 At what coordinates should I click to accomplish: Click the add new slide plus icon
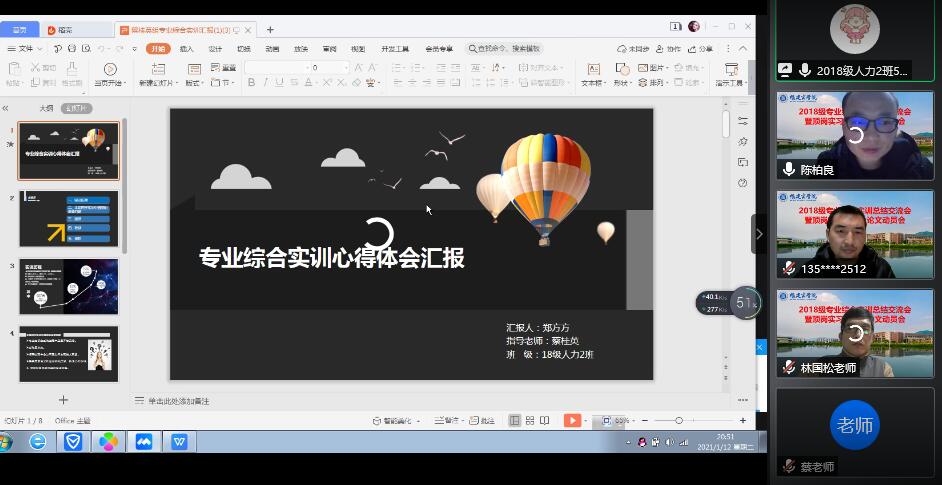[64, 400]
